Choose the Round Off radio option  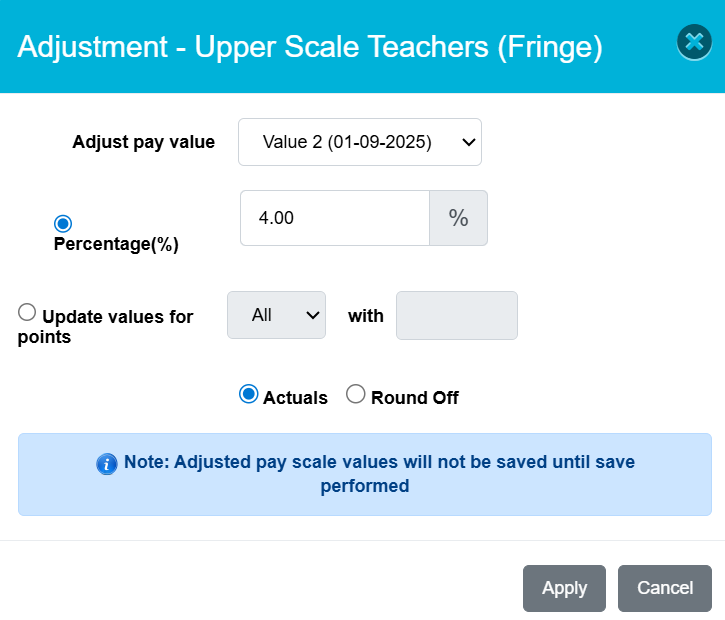tap(356, 394)
